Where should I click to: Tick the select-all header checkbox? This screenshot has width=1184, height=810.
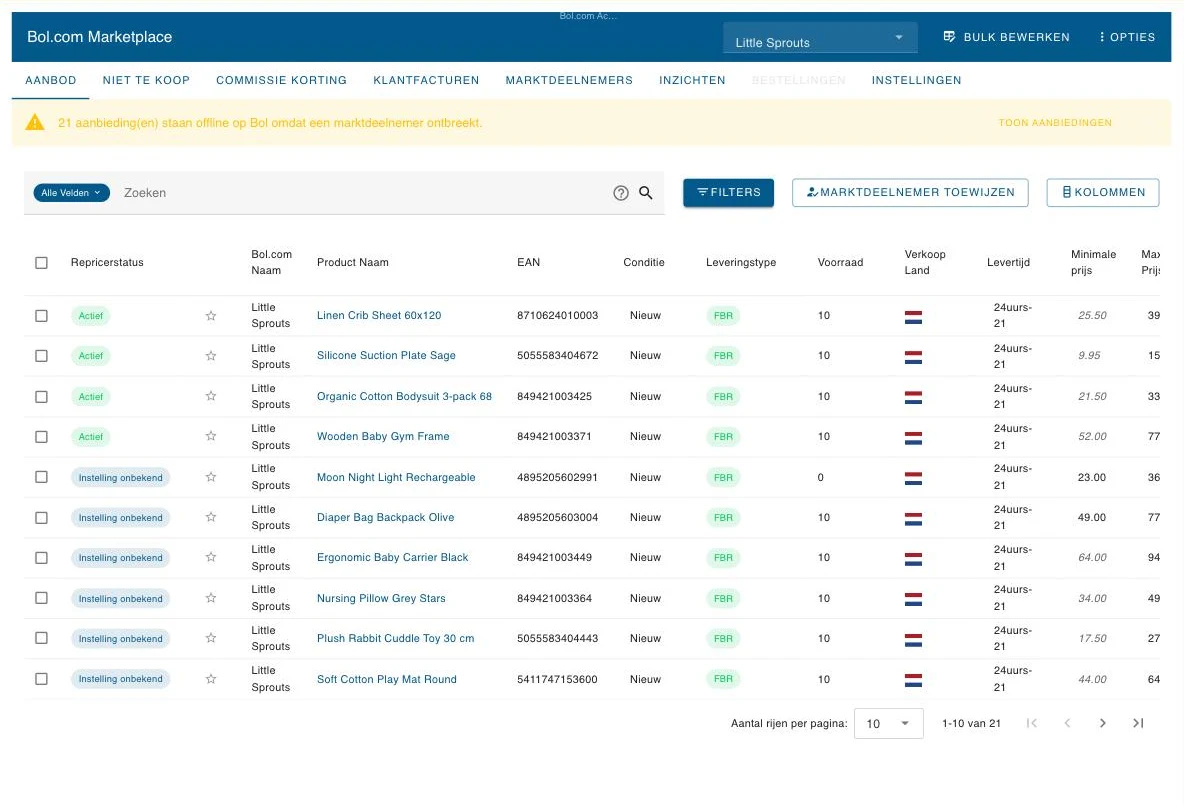(42, 263)
